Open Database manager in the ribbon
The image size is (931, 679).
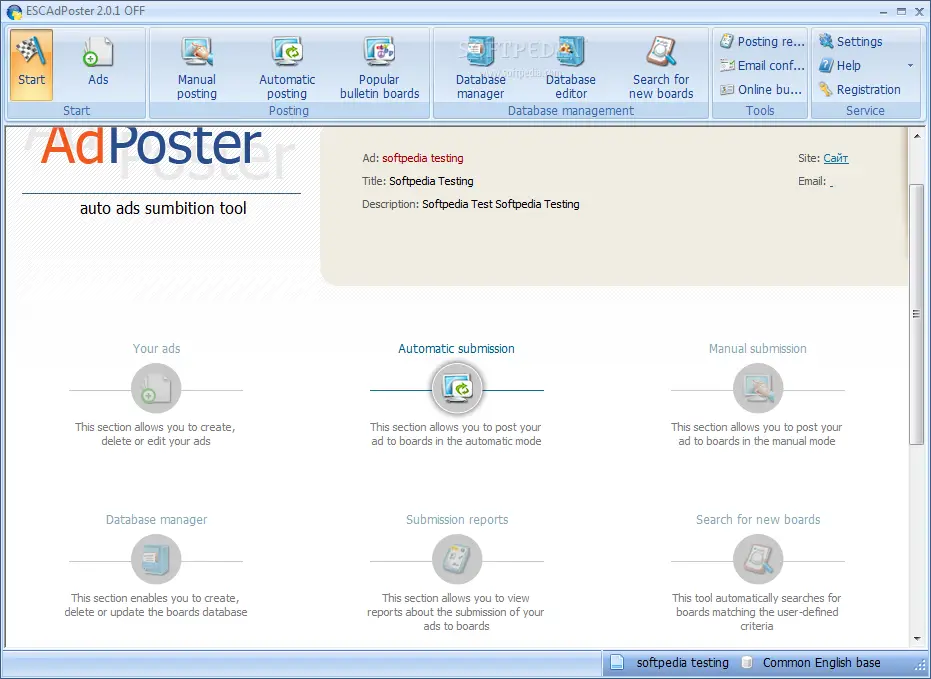click(x=480, y=68)
